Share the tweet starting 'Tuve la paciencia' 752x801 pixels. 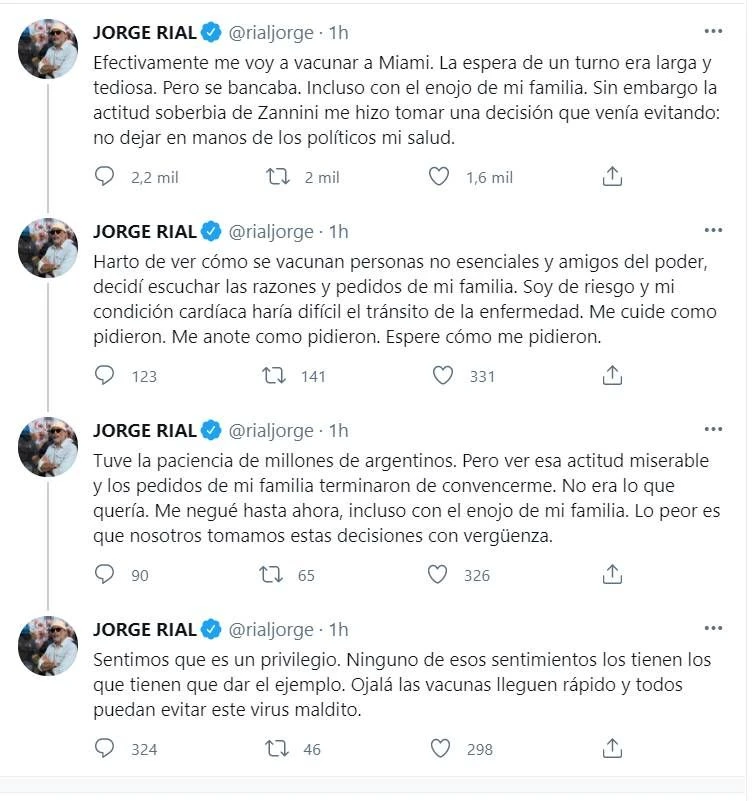tap(612, 575)
